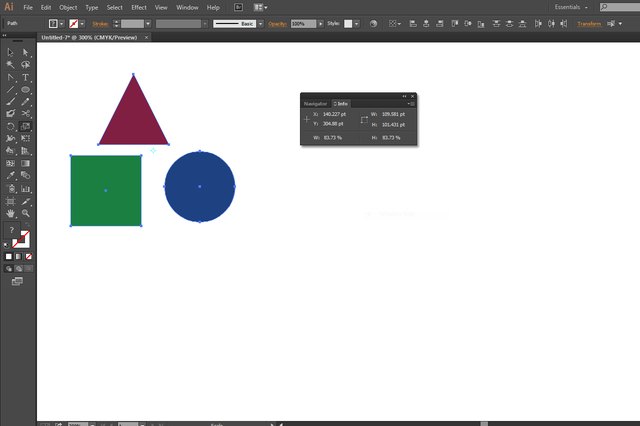Set paint type to Color
640x426 pixels.
point(9,256)
